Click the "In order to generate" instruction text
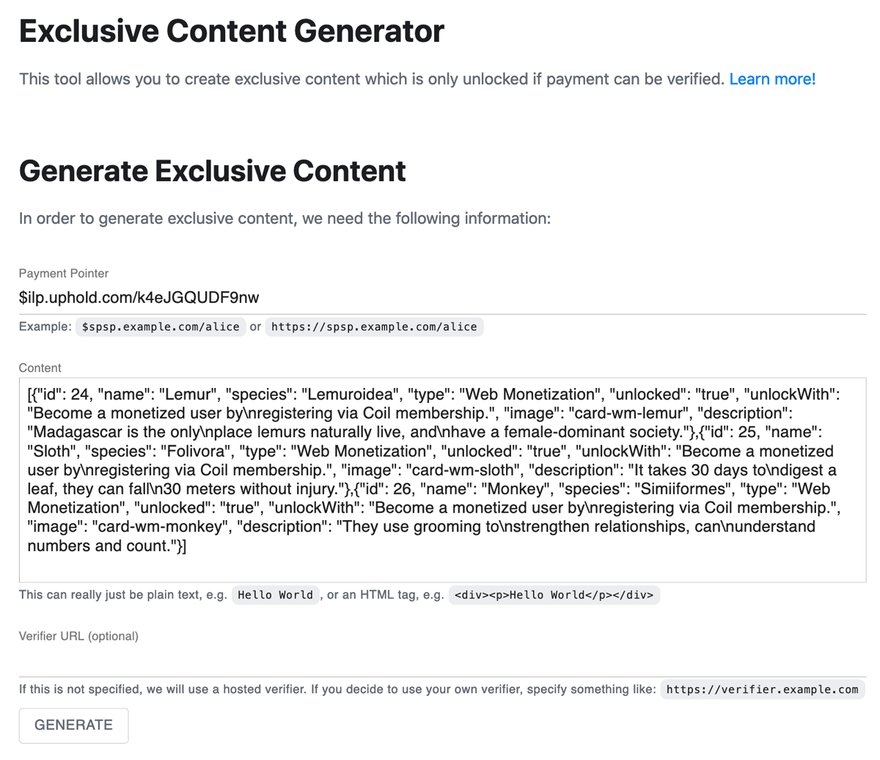Viewport: 880px width, 760px height. (285, 218)
